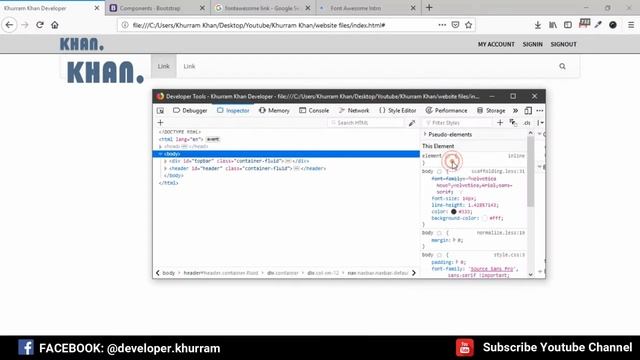The image size is (640, 360).
Task: Open Library icon in browser toolbar
Action: [x=553, y=25]
